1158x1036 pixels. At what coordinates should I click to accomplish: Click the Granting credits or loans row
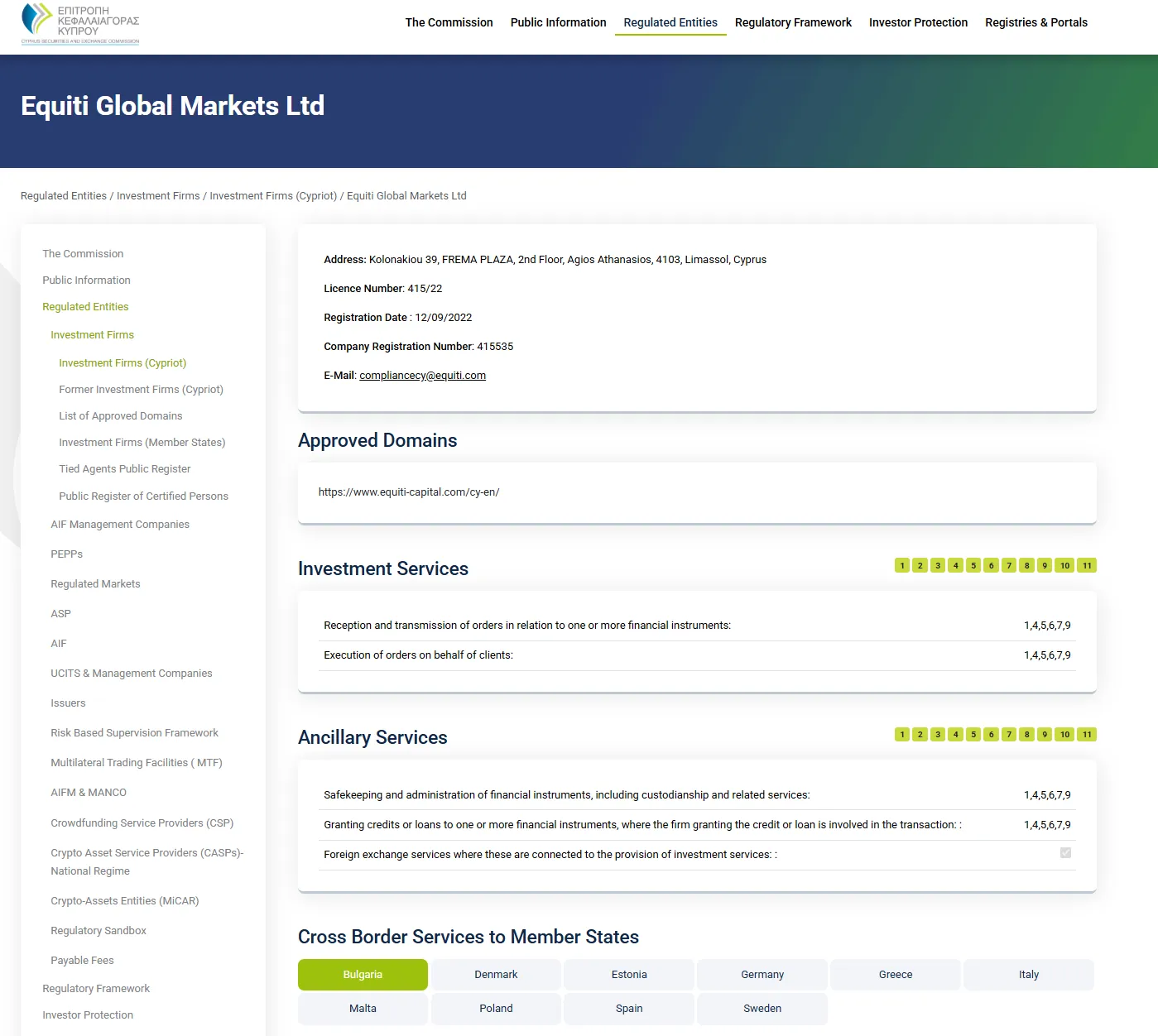click(697, 825)
